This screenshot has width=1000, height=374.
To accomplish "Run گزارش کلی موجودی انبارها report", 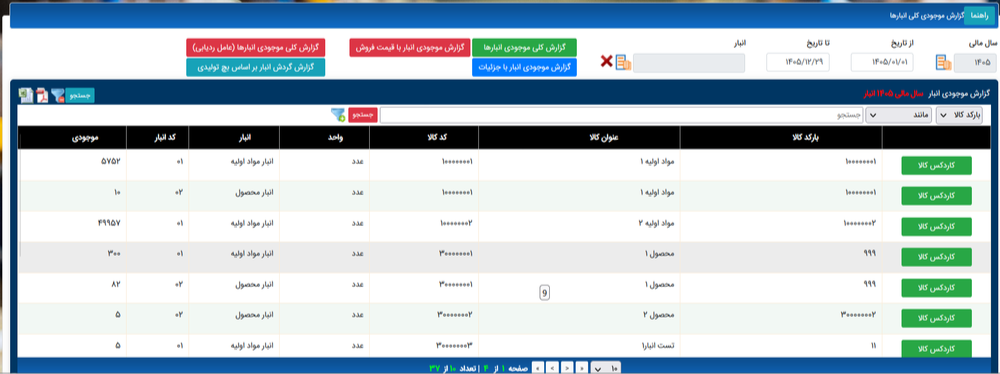I will (x=524, y=48).
